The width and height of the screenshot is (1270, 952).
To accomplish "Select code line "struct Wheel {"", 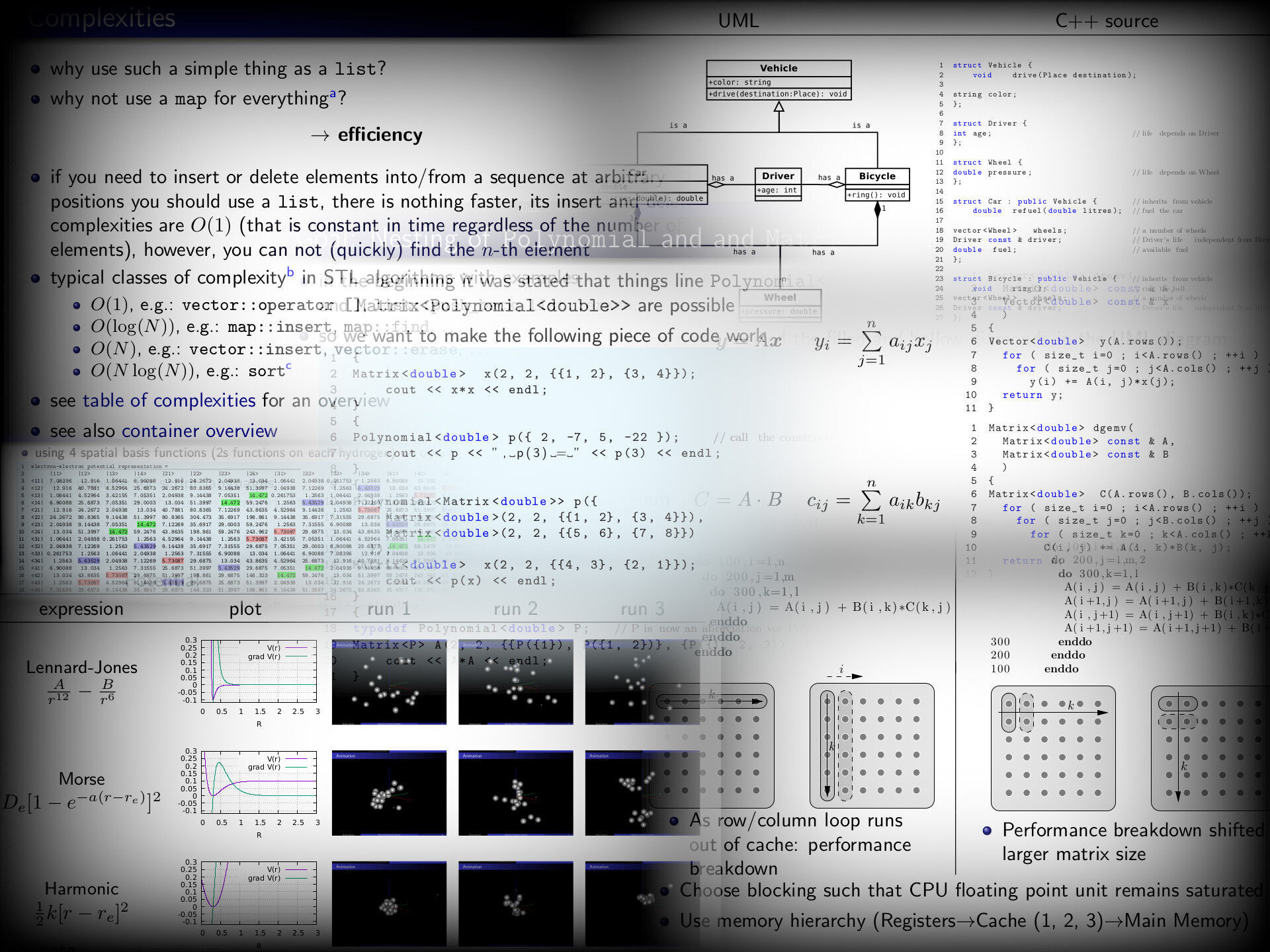I will pyautogui.click(x=987, y=163).
